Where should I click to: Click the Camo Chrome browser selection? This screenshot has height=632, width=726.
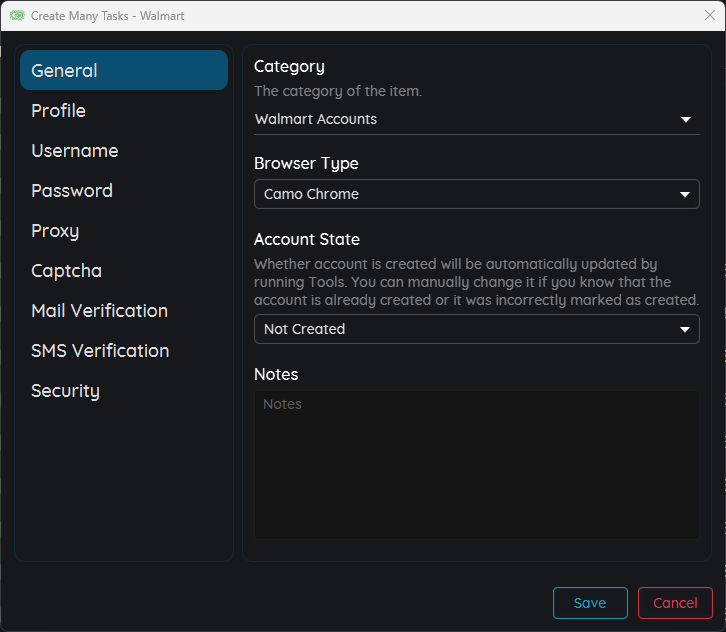click(x=460, y=194)
